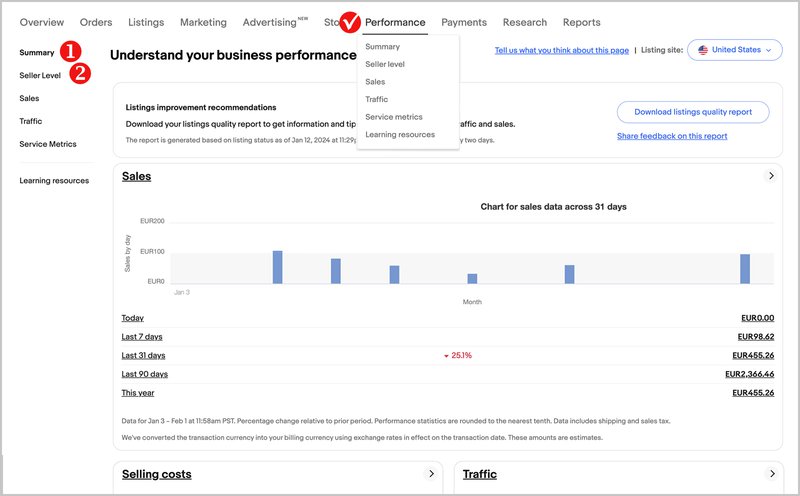This screenshot has height=496, width=800.
Task: Open the Traffic card heading link
Action: point(480,475)
